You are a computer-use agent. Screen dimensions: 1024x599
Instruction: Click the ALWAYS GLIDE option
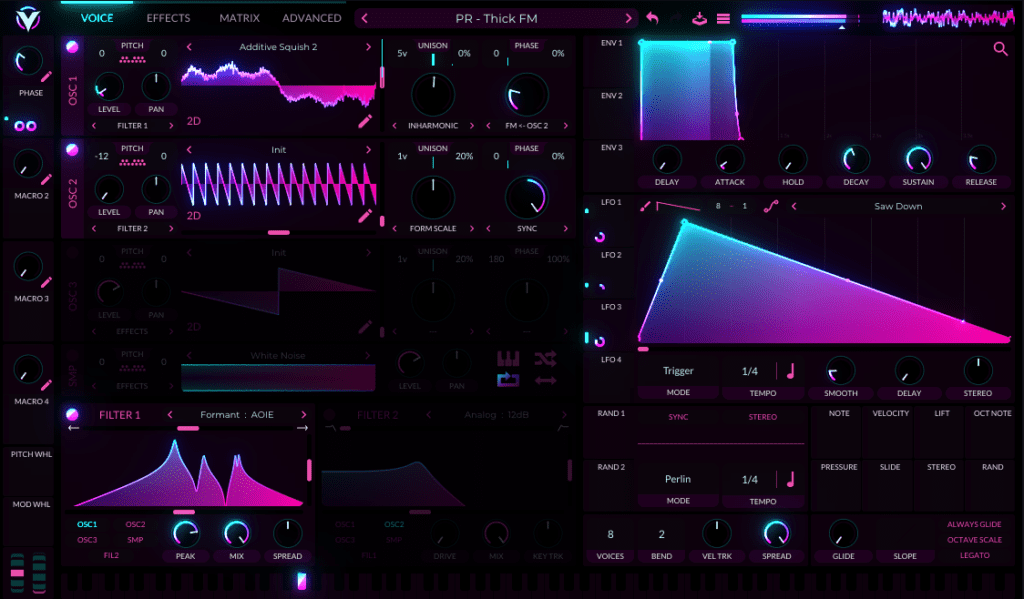pyautogui.click(x=975, y=524)
